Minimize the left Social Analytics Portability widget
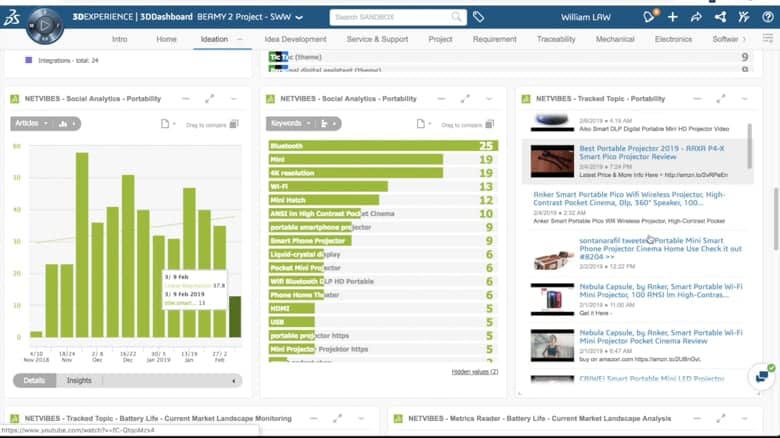Viewport: 780px width, 438px height. tap(186, 99)
